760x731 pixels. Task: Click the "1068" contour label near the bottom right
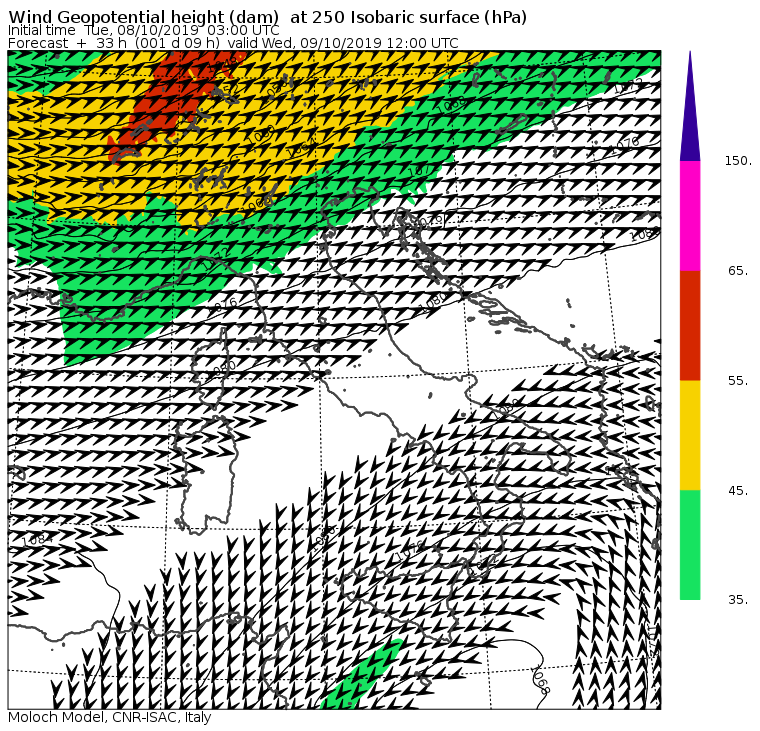click(541, 679)
